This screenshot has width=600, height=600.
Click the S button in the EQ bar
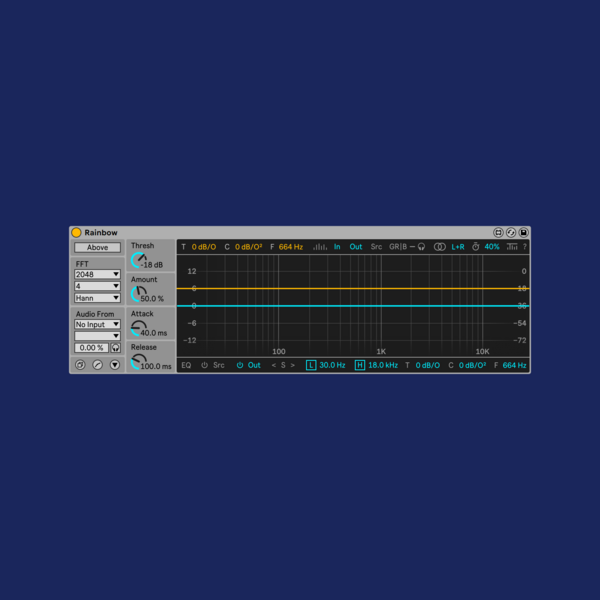[283, 365]
